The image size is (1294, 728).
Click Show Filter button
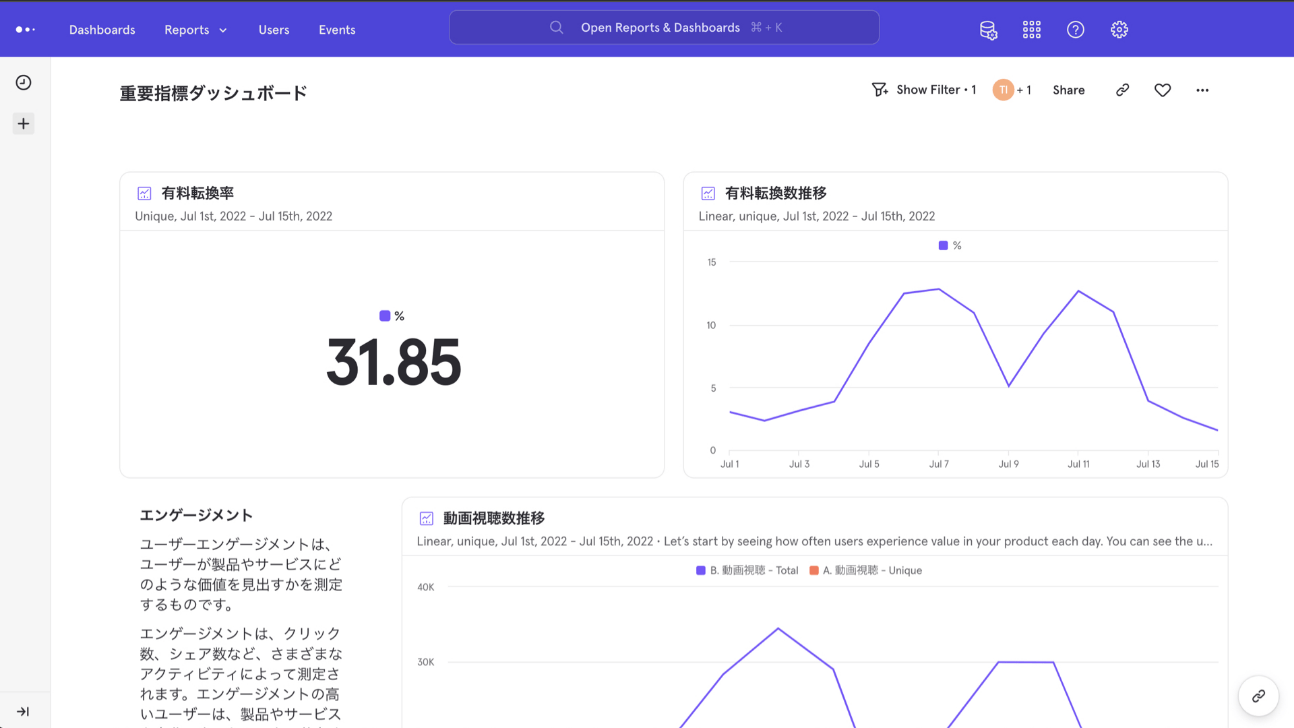[923, 90]
